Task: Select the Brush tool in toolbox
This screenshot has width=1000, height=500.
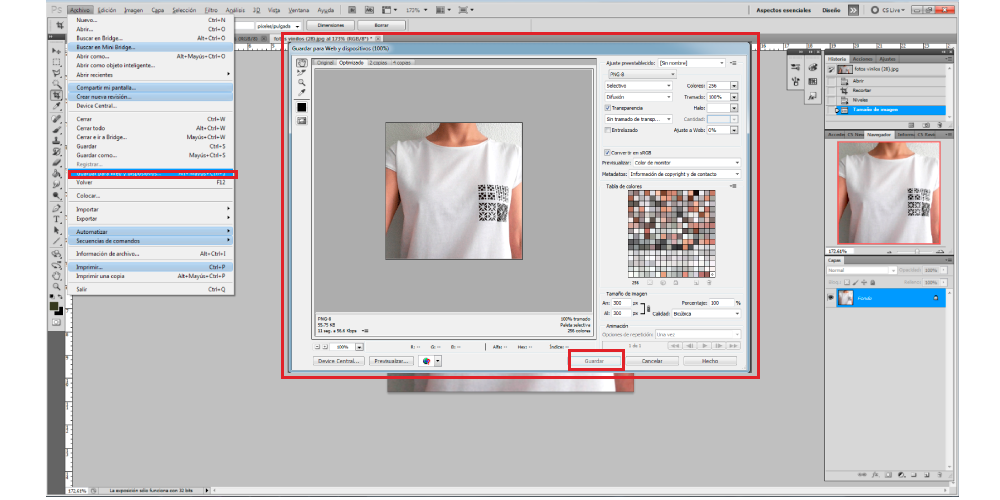Action: click(x=57, y=129)
